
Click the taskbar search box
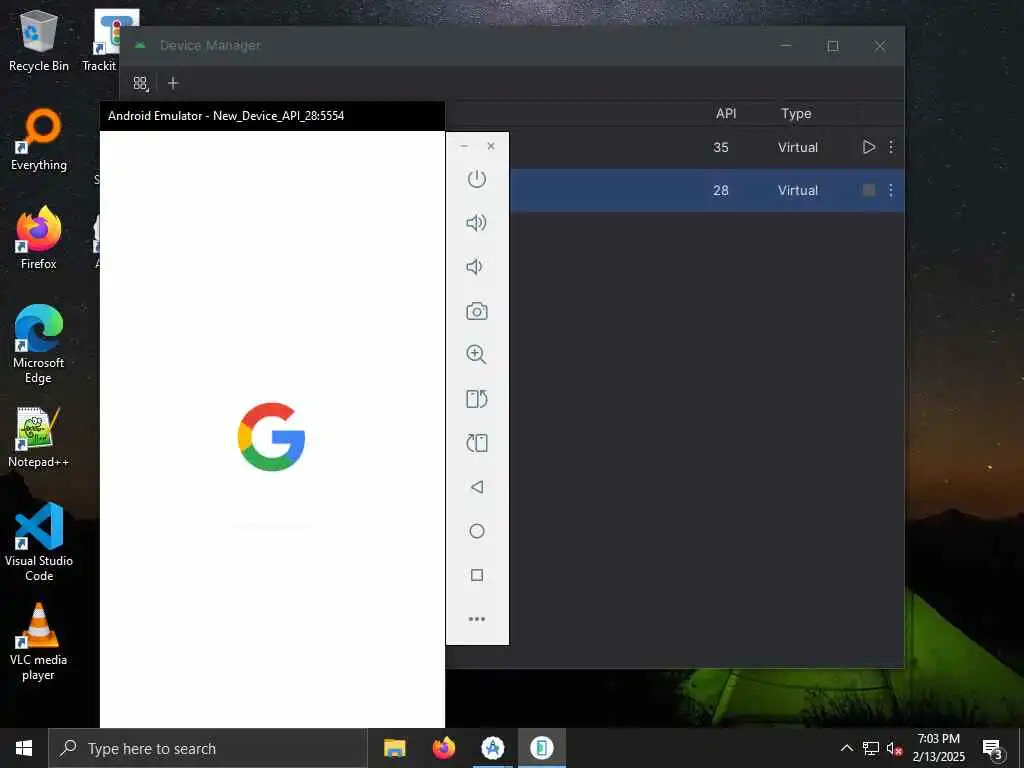(x=208, y=748)
